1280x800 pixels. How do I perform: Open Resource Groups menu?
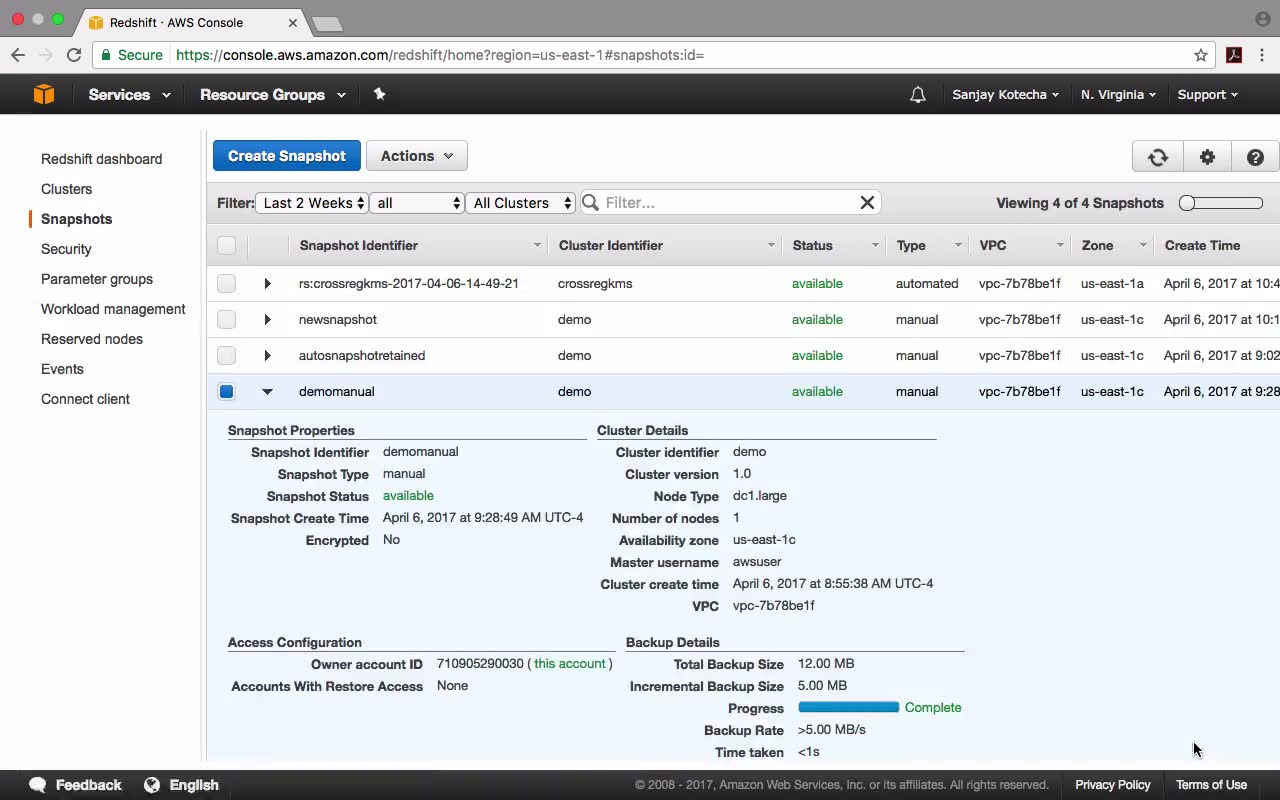click(x=273, y=95)
